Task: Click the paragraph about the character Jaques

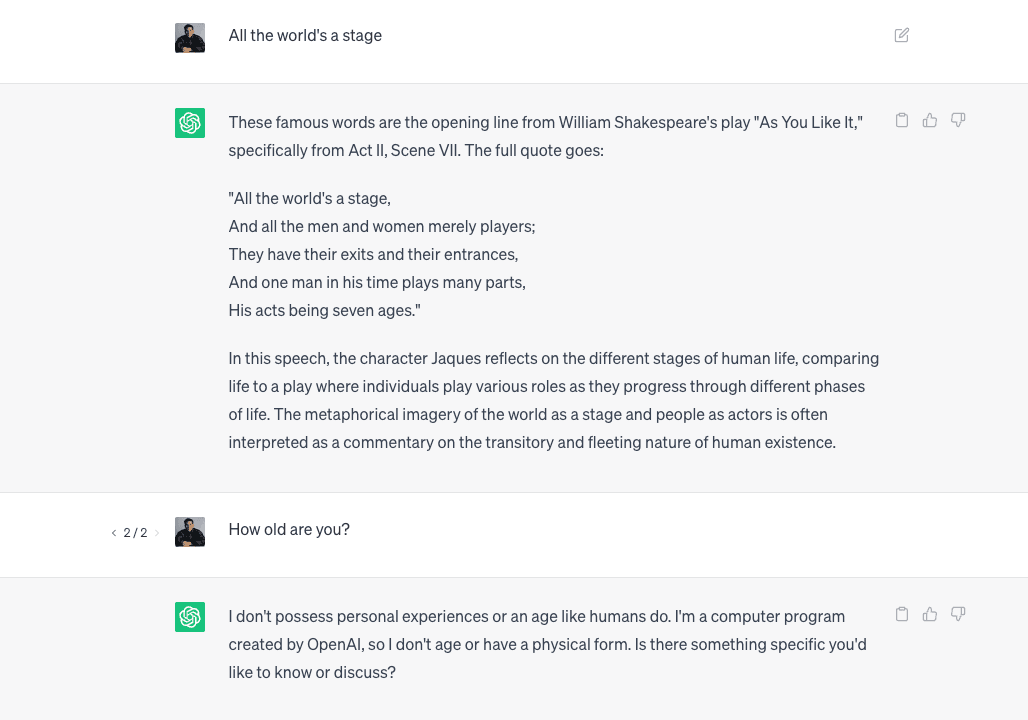Action: tap(553, 400)
